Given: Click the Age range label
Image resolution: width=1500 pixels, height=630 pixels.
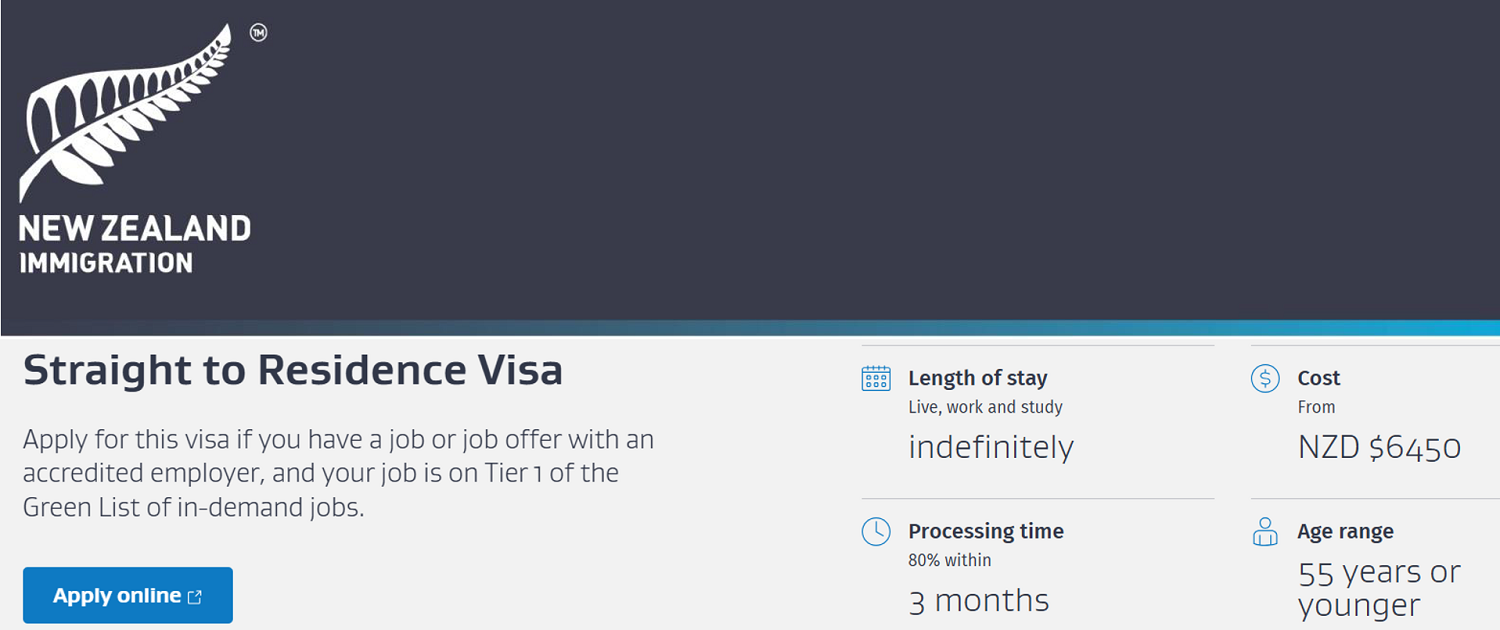Looking at the screenshot, I should pos(1346,531).
